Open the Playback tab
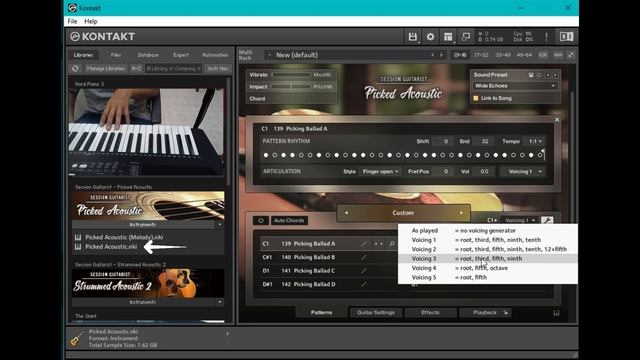640x360 pixels. click(x=485, y=313)
